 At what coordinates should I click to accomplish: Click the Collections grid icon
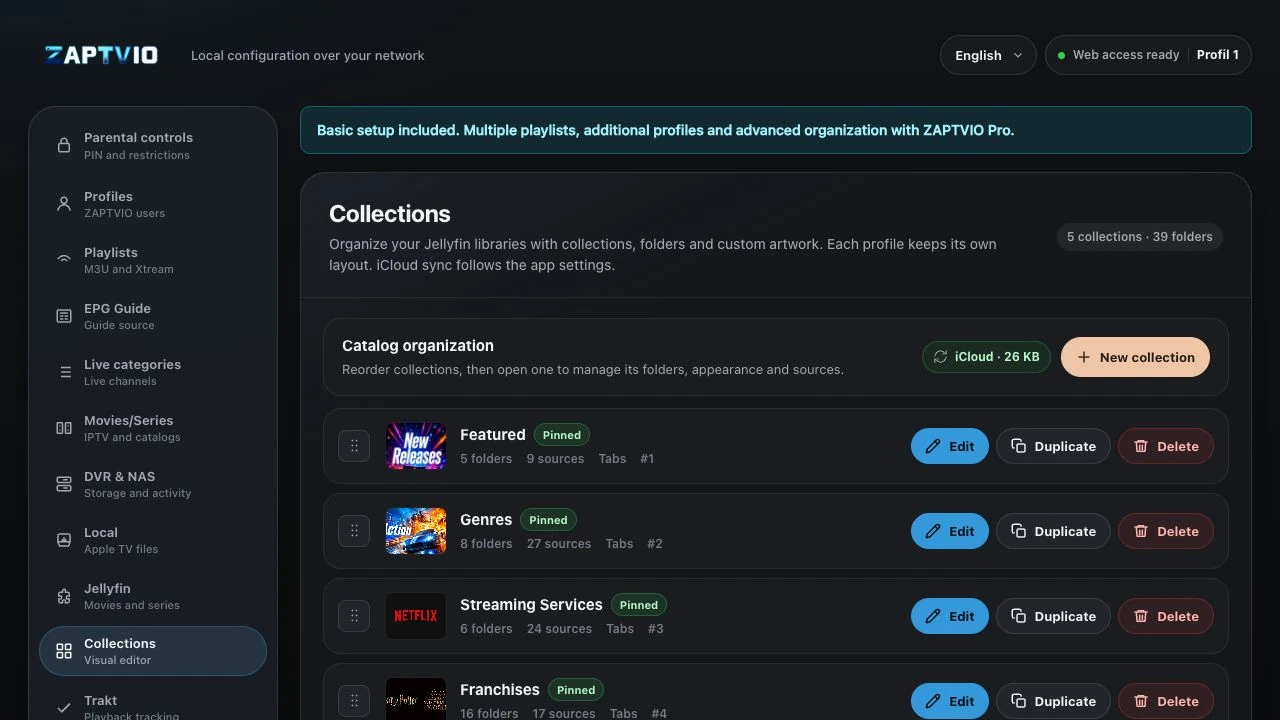coord(64,651)
